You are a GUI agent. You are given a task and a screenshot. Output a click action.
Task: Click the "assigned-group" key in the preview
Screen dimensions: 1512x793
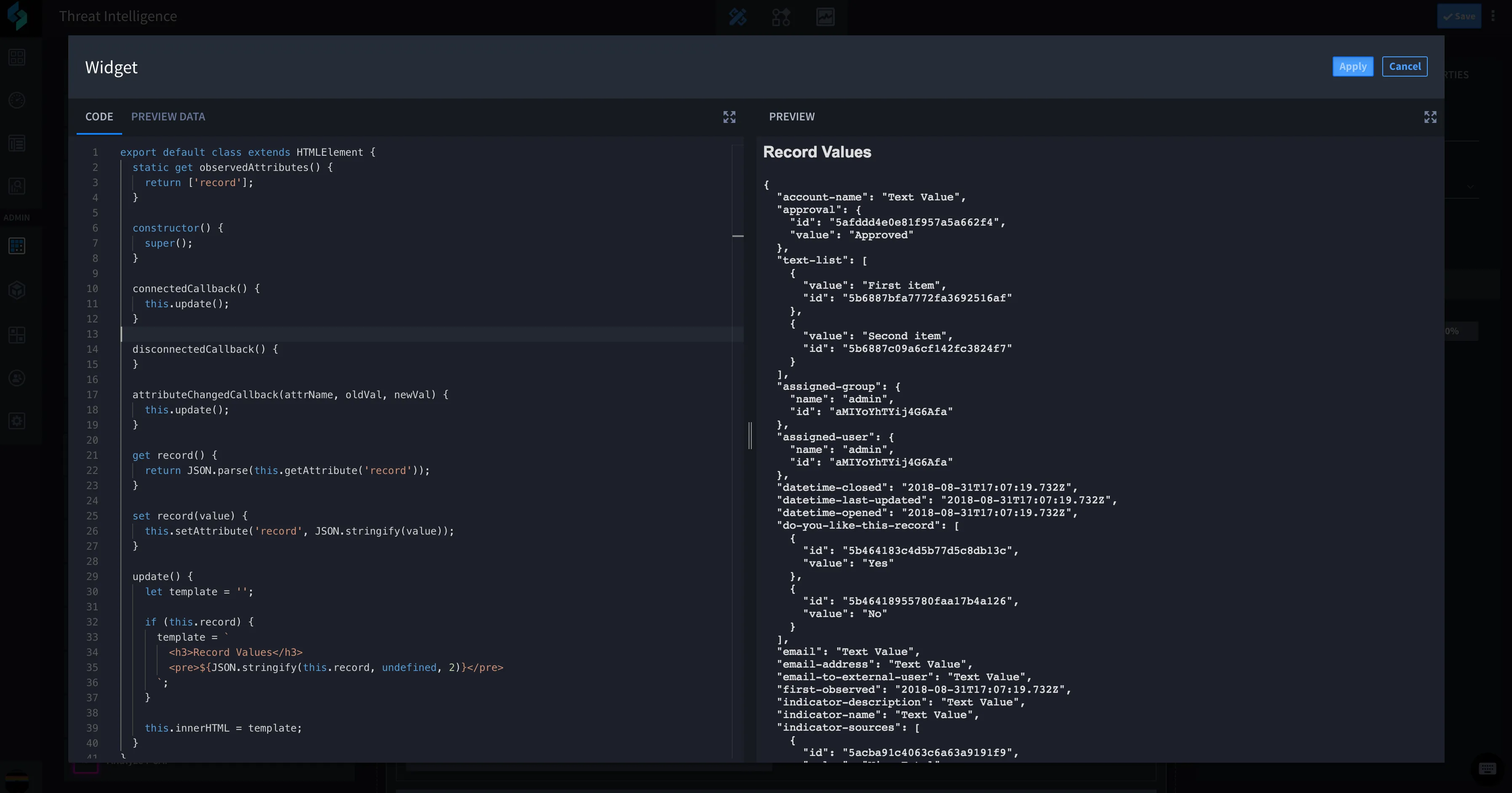pyautogui.click(x=832, y=386)
